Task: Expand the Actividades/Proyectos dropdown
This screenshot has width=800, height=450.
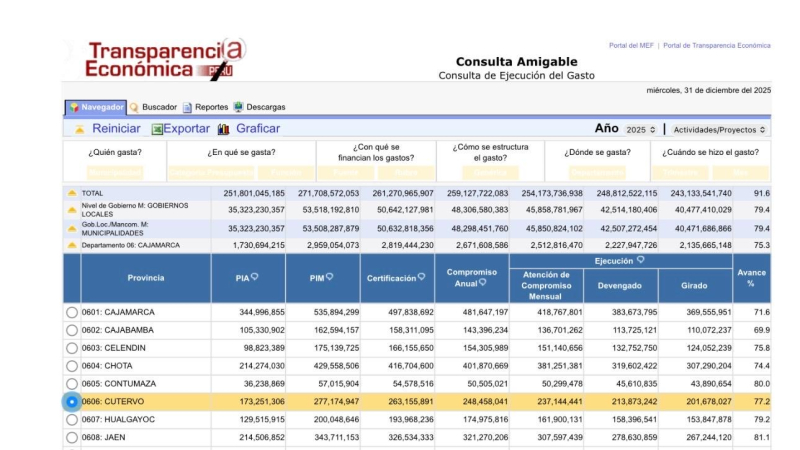Action: click(x=719, y=130)
